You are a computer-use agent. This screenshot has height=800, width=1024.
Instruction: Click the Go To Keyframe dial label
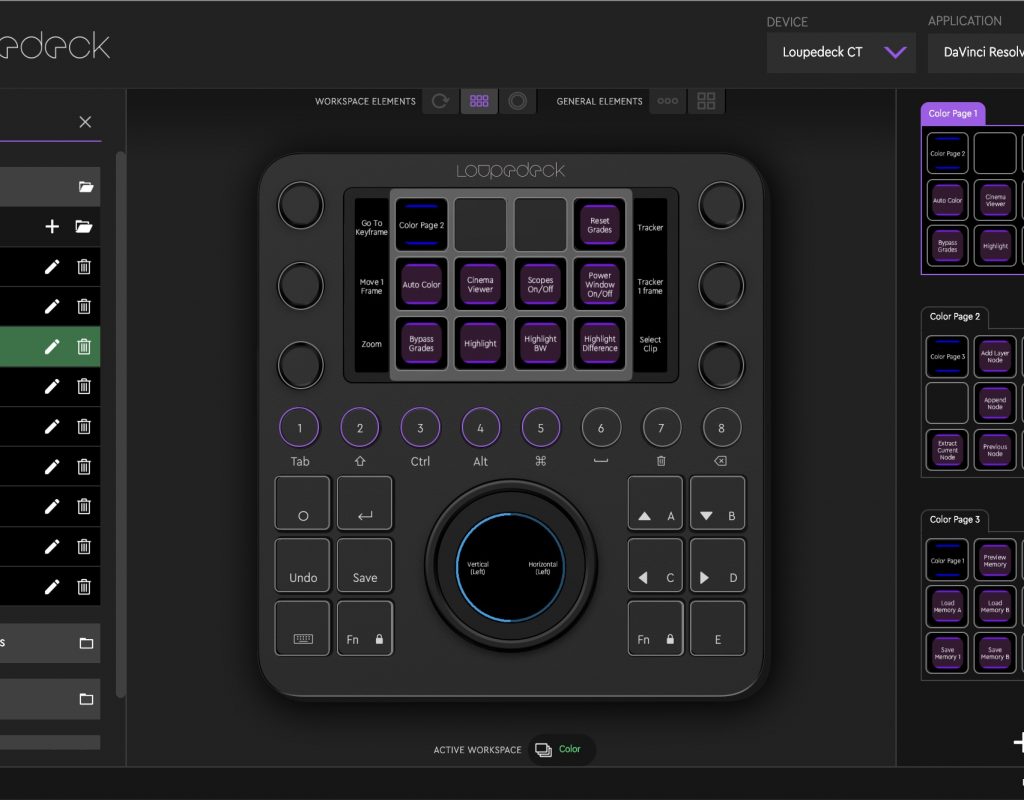[x=372, y=227]
